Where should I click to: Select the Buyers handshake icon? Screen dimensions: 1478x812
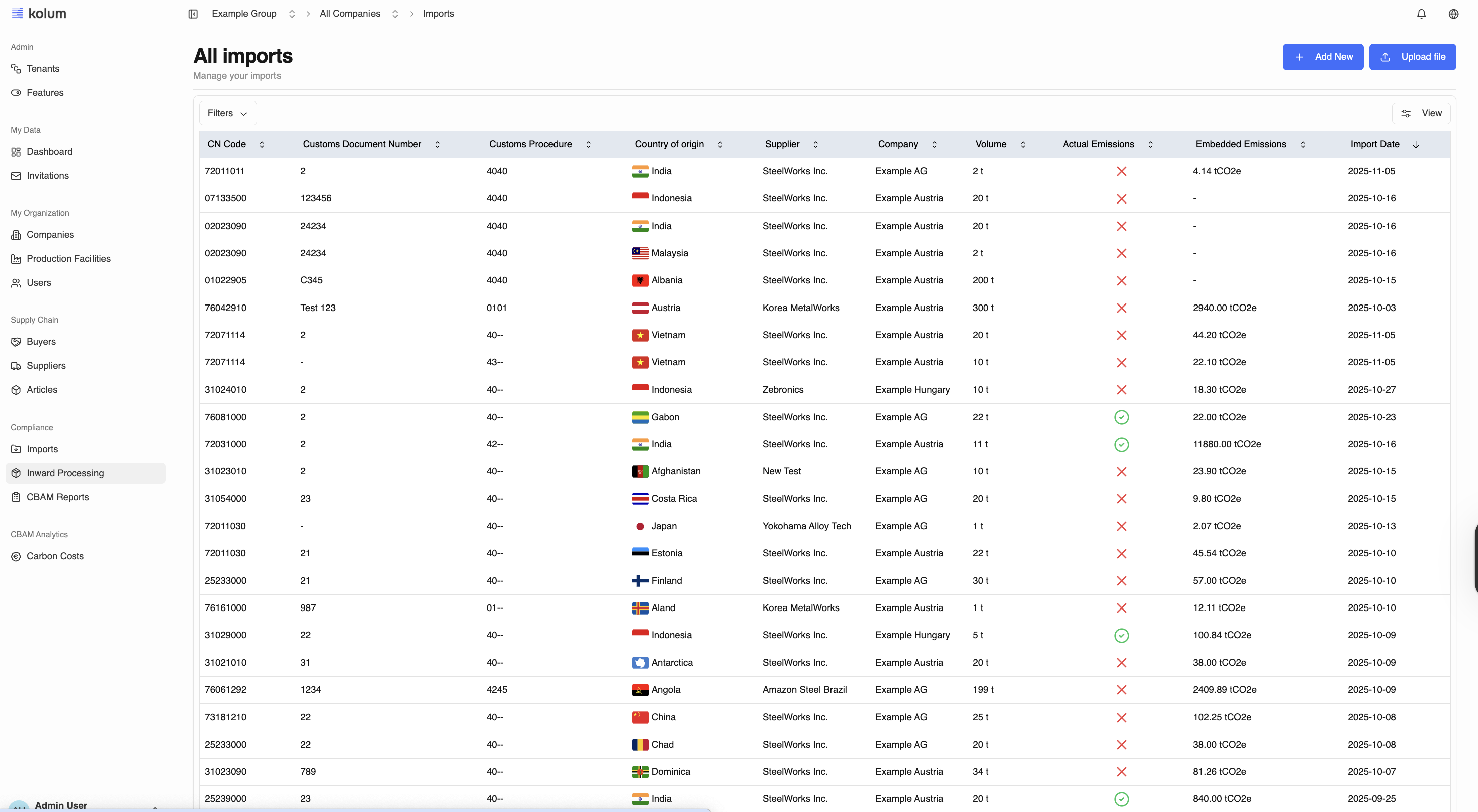coord(16,342)
